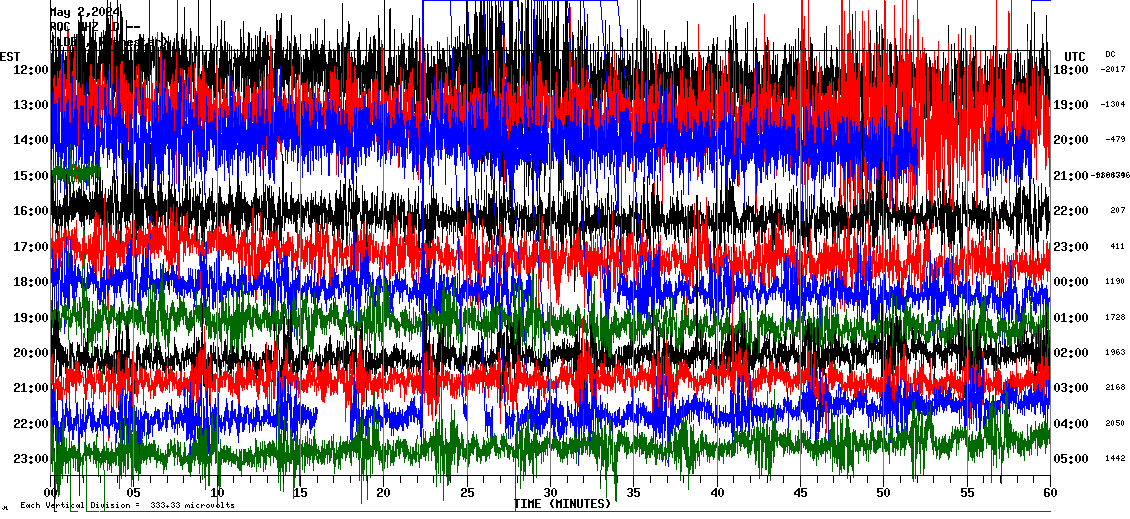Screen dimensions: 1130x519
Task: Click the 12:00 EST row label
Action: [x=31, y=69]
